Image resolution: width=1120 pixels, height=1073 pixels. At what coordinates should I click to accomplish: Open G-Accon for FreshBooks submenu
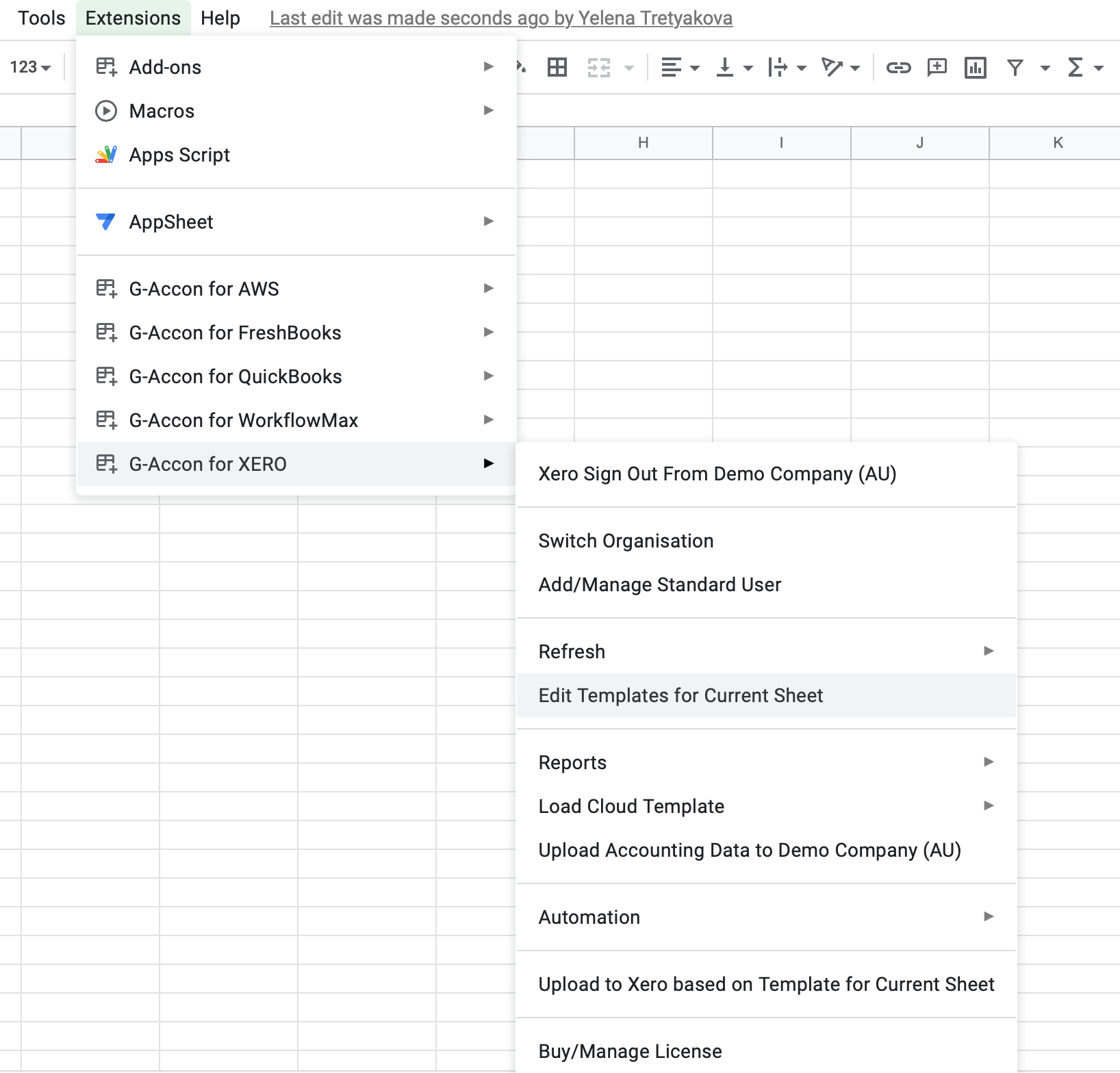point(296,333)
